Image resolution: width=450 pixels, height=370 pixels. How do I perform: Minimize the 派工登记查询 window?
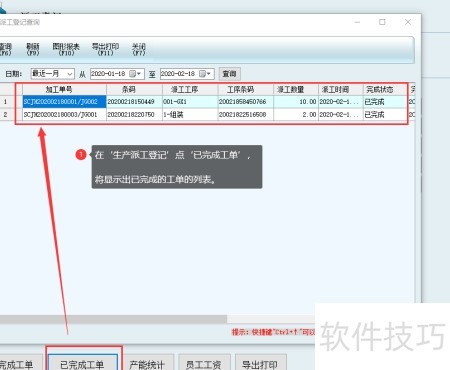tap(357, 22)
